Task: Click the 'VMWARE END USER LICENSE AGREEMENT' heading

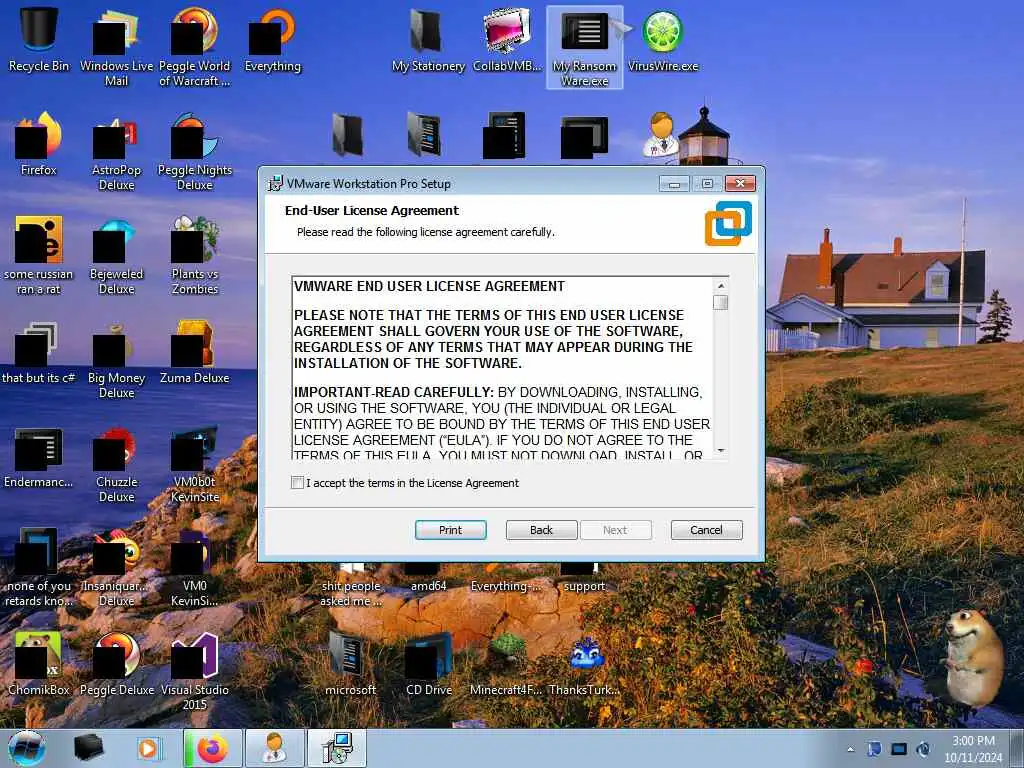Action: [430, 286]
